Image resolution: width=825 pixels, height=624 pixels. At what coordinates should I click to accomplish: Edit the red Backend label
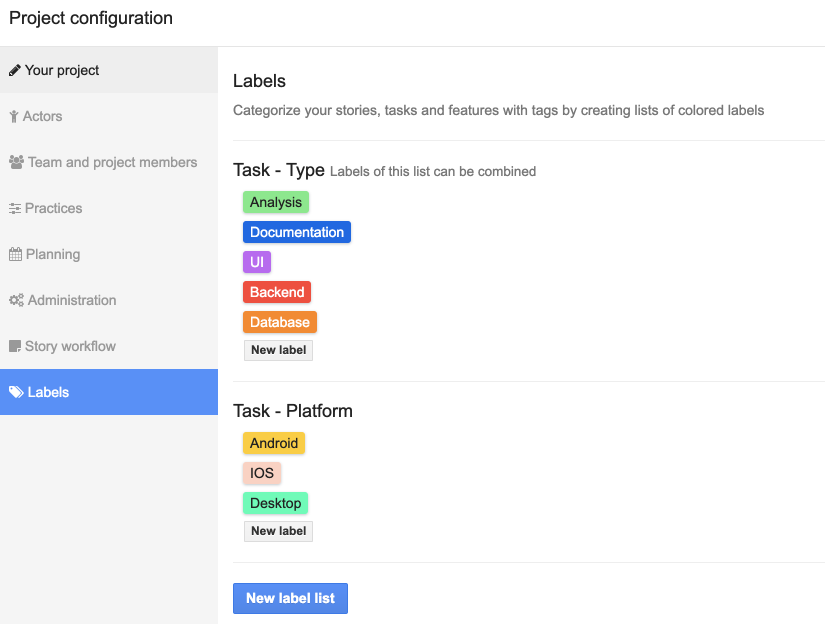click(277, 292)
